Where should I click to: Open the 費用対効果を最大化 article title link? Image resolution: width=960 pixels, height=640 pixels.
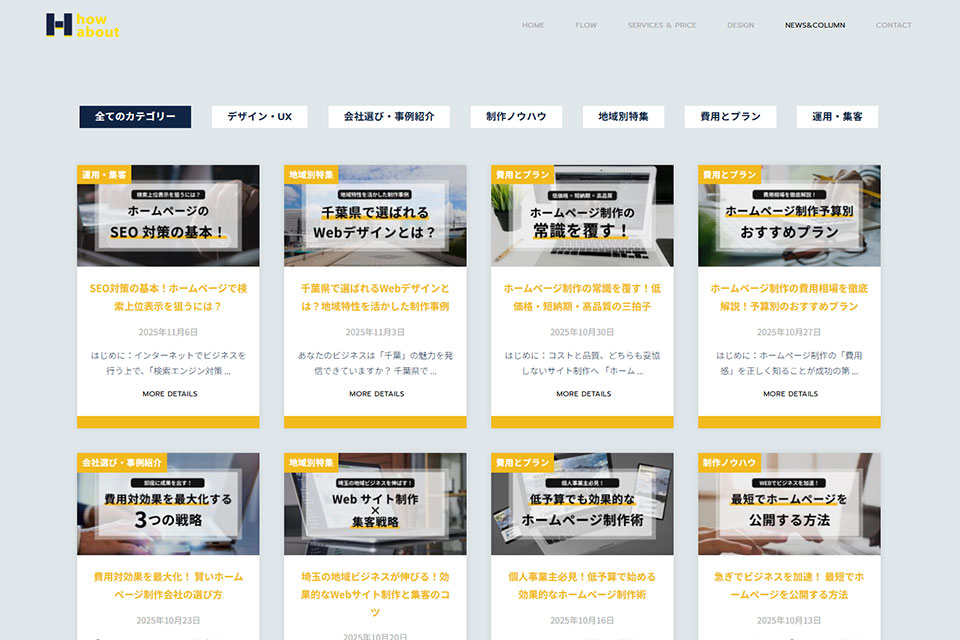pos(168,585)
